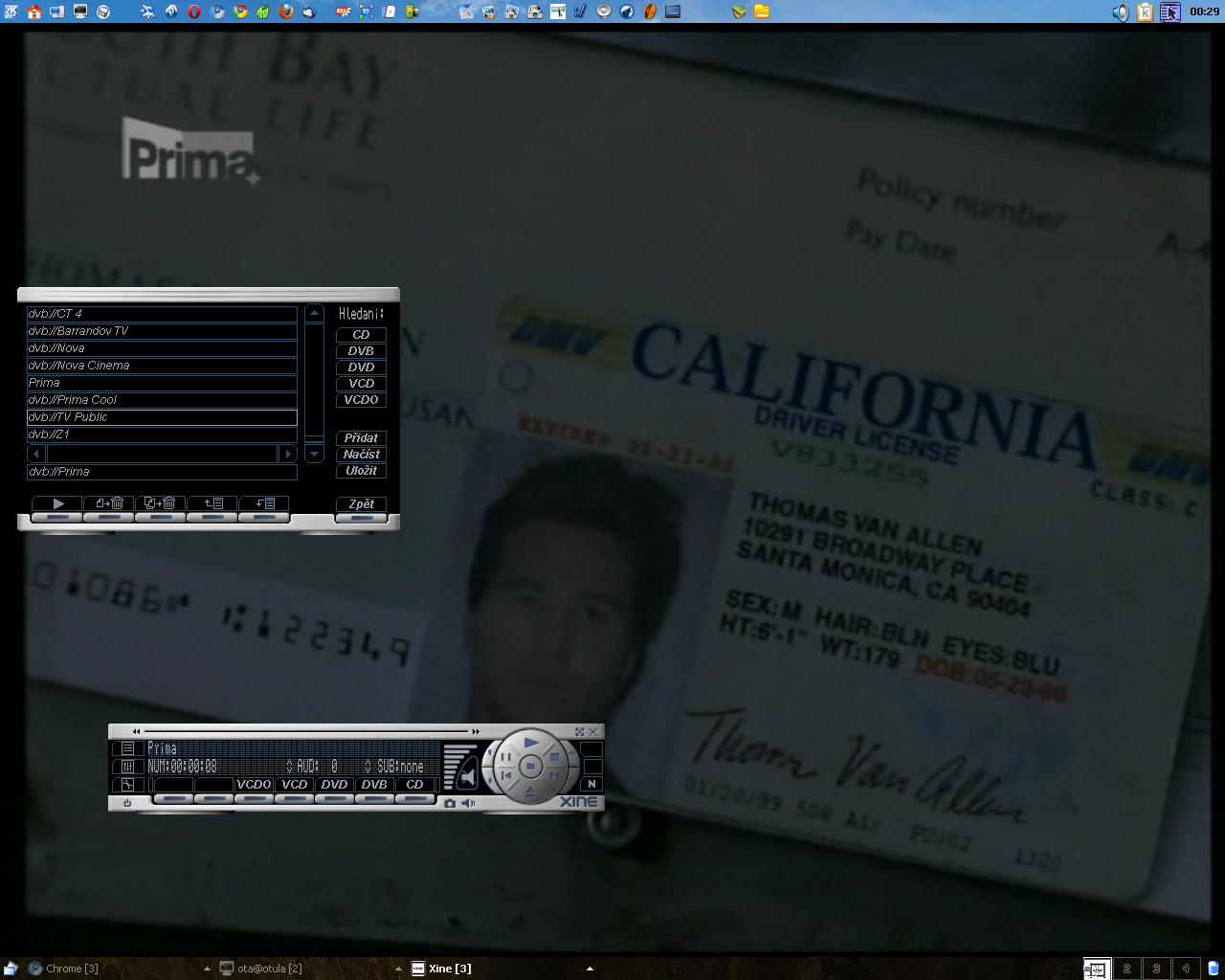The image size is (1225, 980).
Task: Click the dvb://Prima MRL input field
Action: [162, 472]
